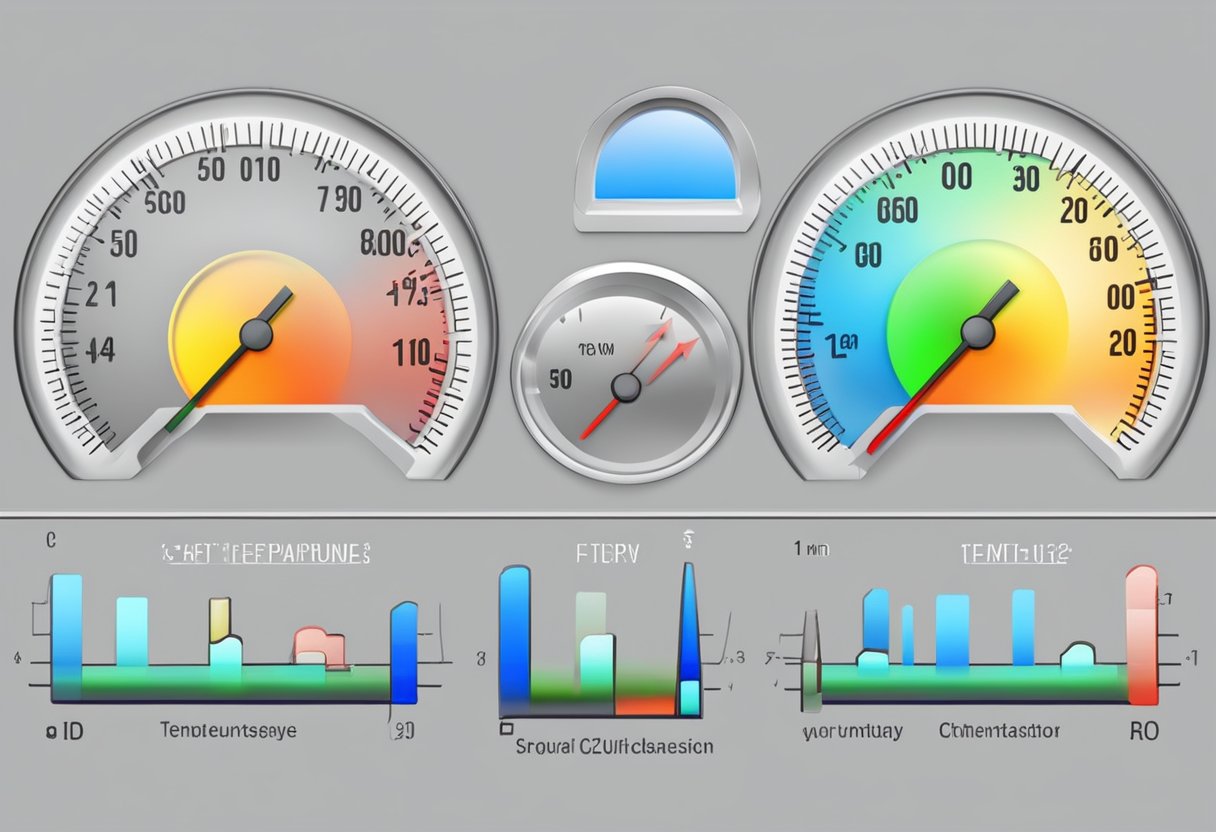The height and width of the screenshot is (832, 1216).
Task: Select the vorumuay label
Action: (x=852, y=731)
